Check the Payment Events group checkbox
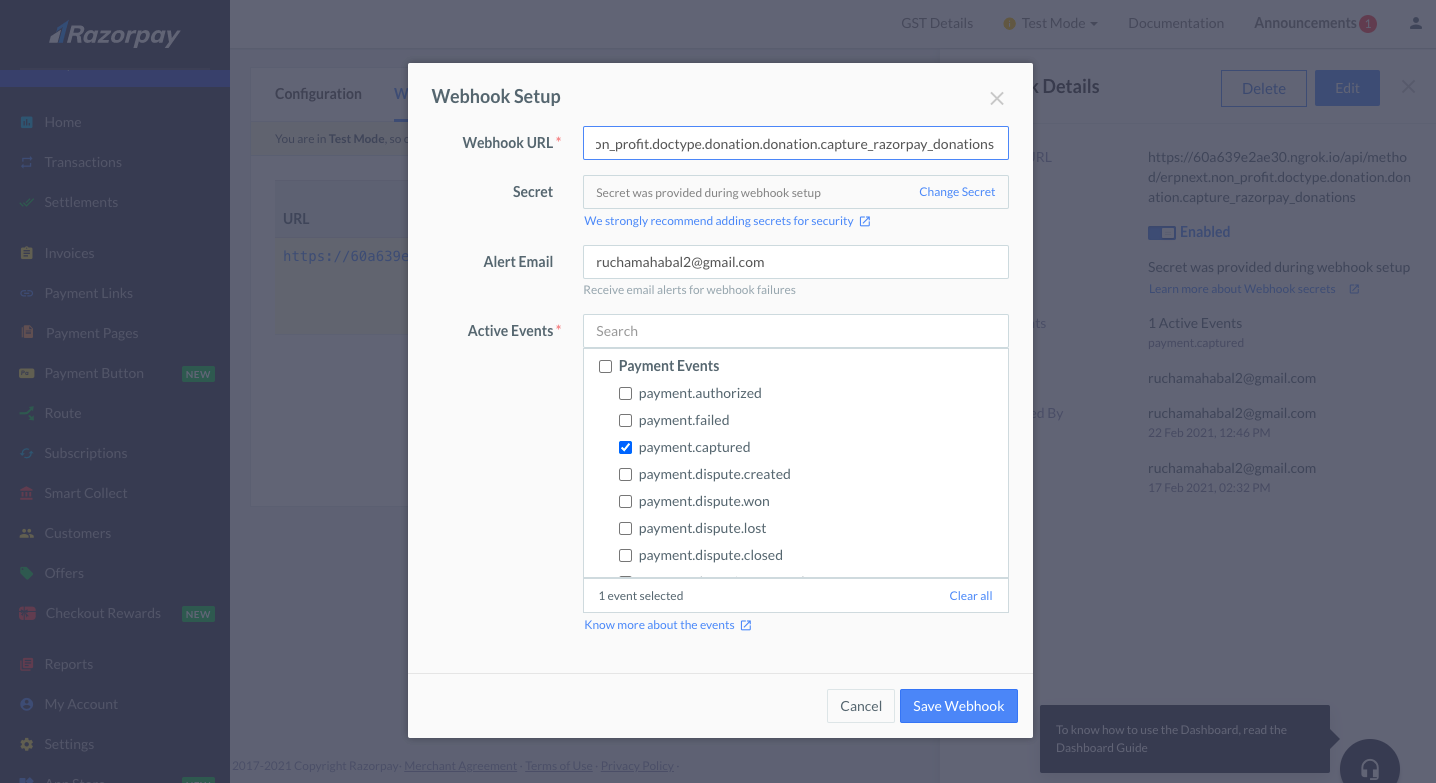1436x783 pixels. [605, 366]
